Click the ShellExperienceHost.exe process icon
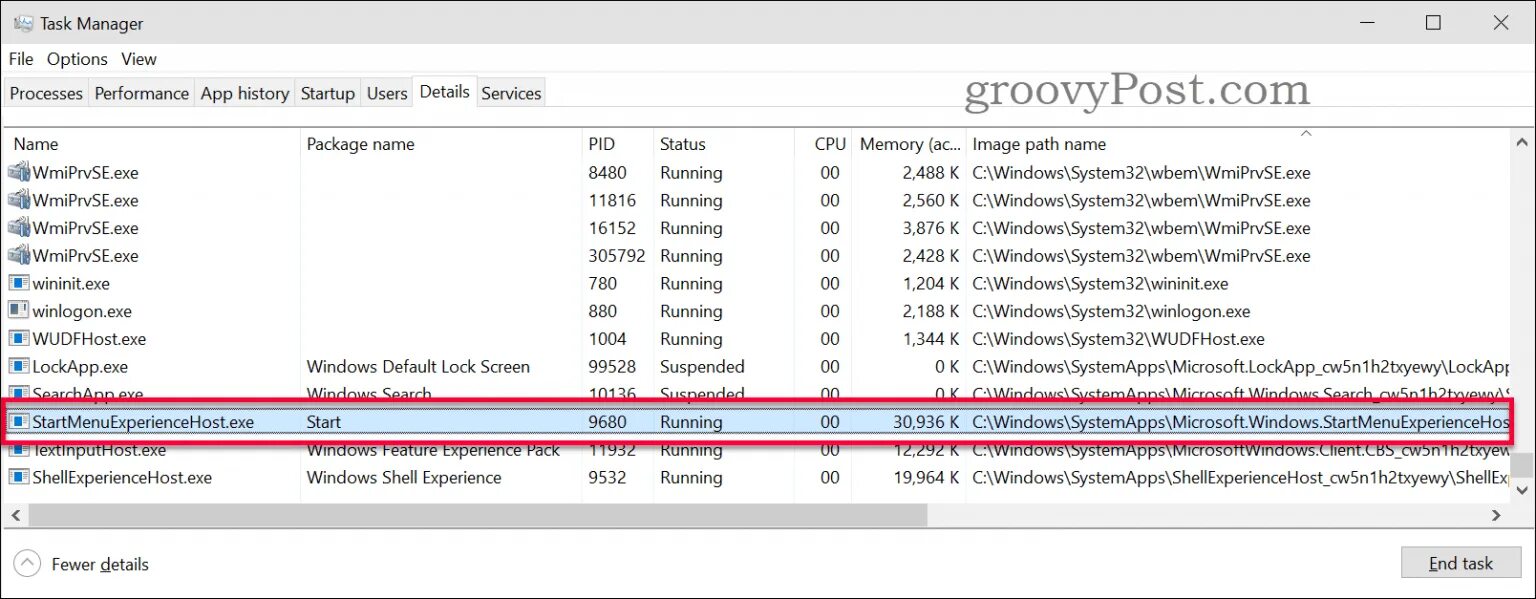The image size is (1536, 599). click(x=18, y=478)
